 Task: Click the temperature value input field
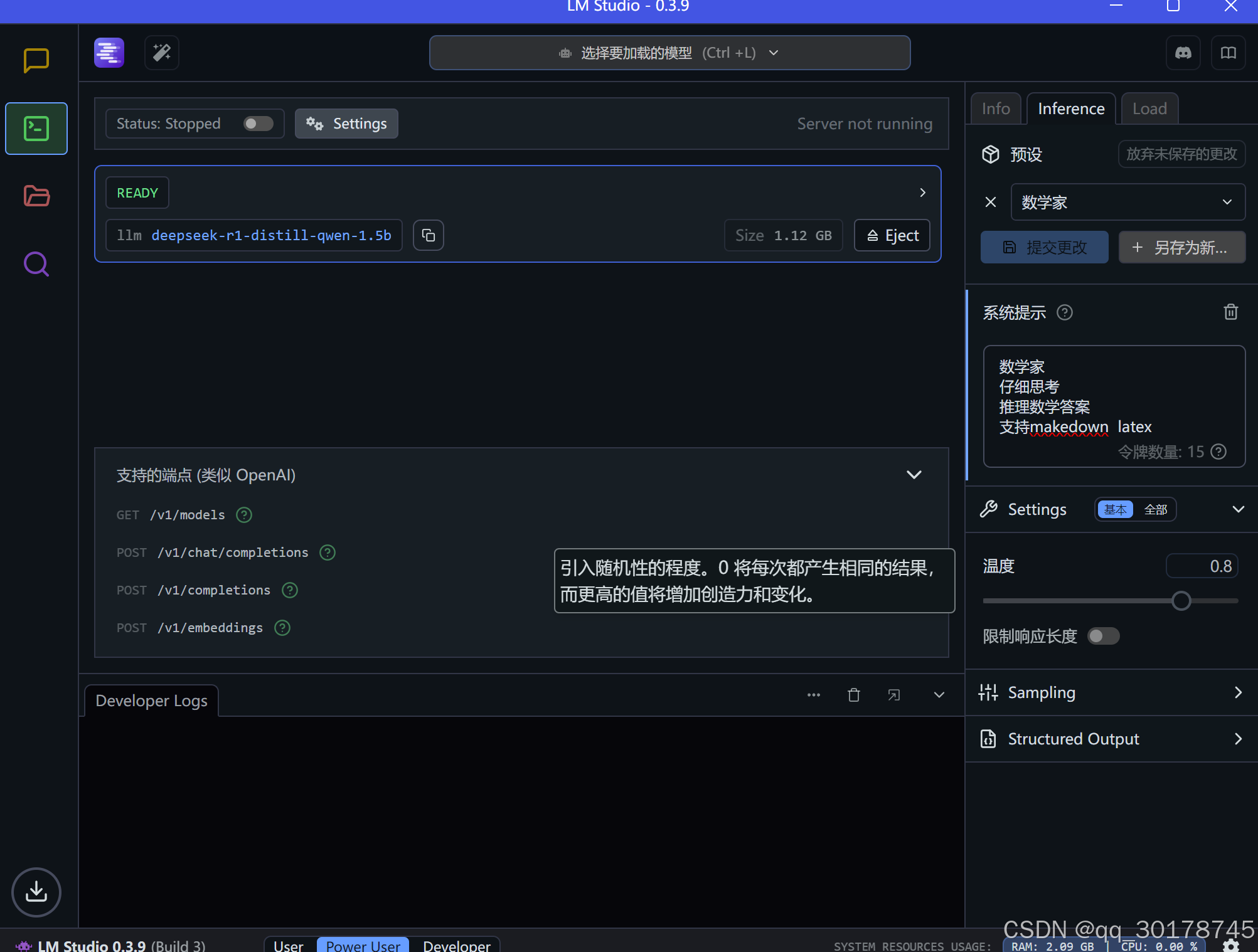1202,566
